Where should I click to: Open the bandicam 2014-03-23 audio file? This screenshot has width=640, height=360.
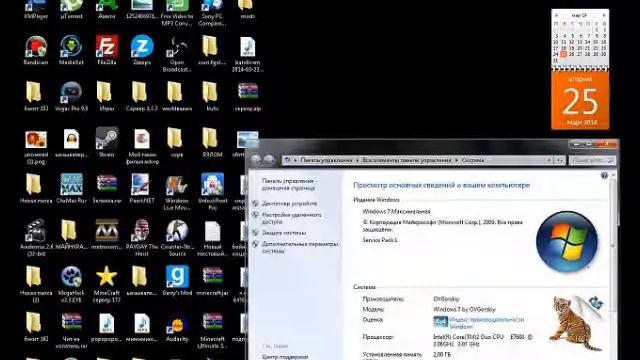[x=247, y=53]
